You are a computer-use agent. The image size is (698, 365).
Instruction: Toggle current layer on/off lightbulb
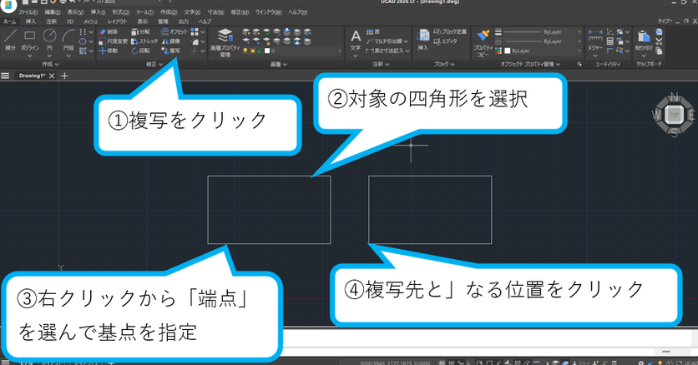point(245,51)
